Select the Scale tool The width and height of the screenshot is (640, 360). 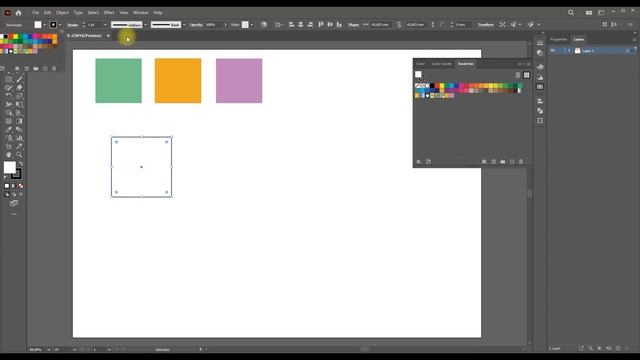19,96
